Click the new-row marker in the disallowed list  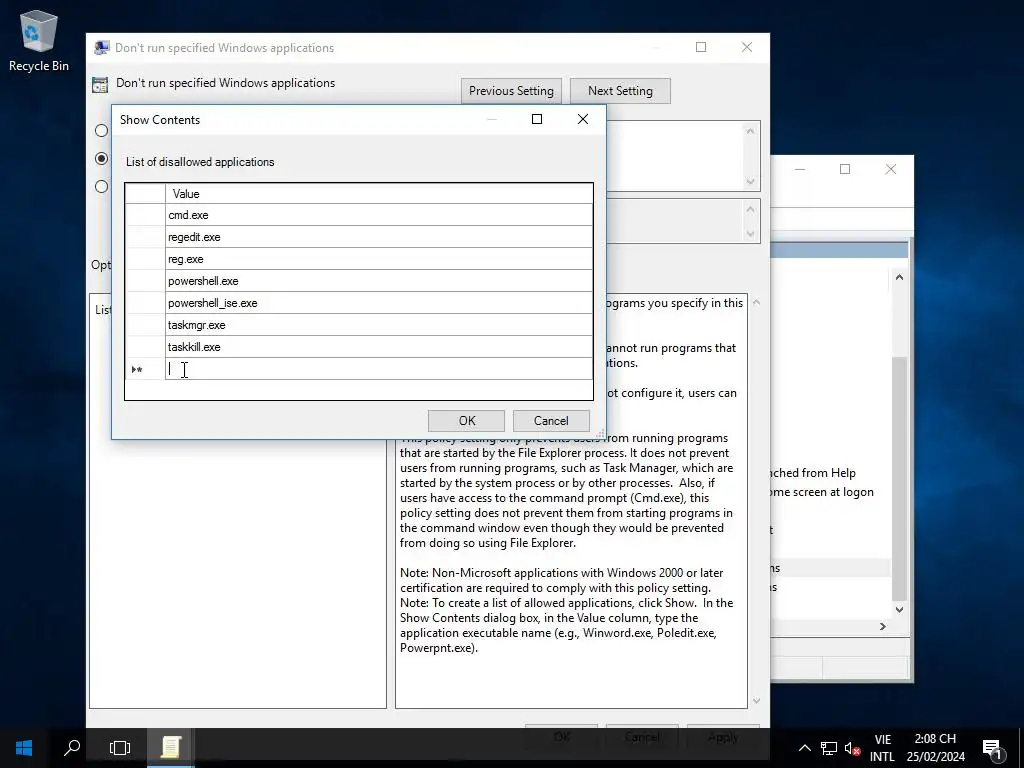(137, 370)
